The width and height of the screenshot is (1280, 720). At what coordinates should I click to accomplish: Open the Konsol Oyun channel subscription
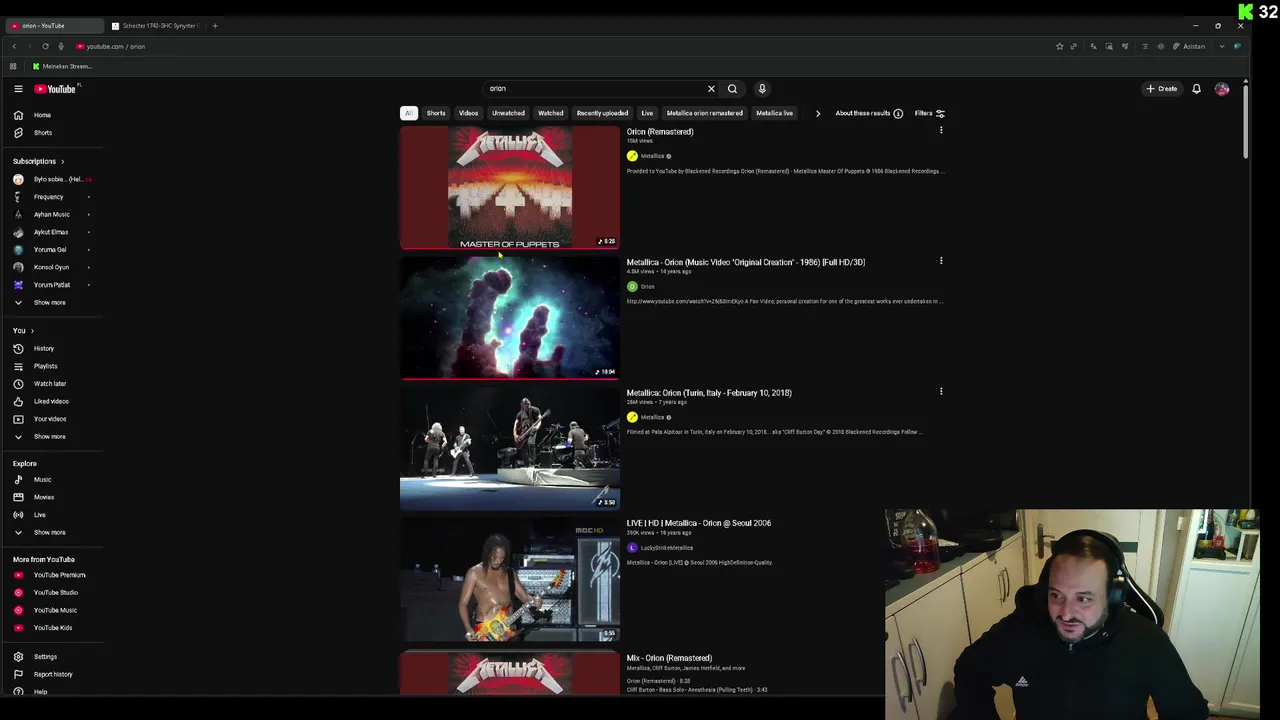pos(52,267)
